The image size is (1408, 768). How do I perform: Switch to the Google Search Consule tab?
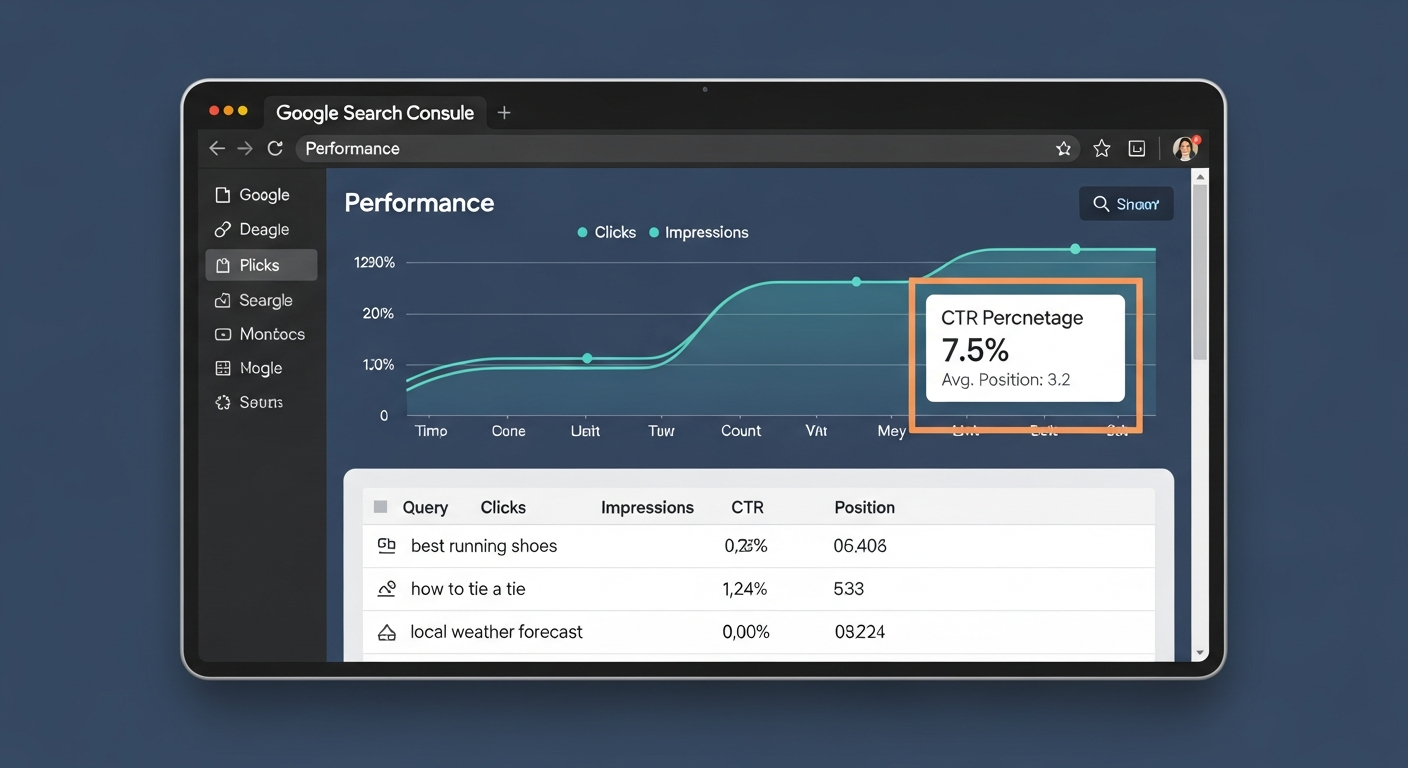tap(375, 112)
